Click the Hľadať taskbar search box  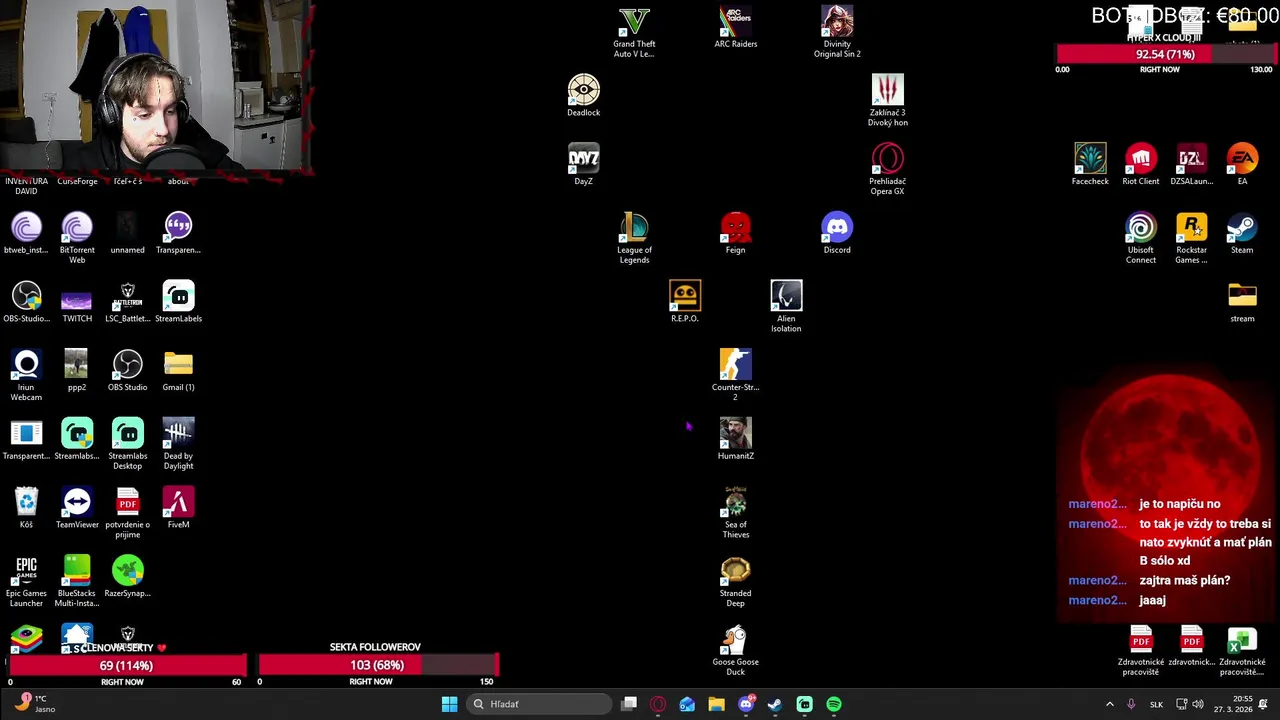coord(540,704)
